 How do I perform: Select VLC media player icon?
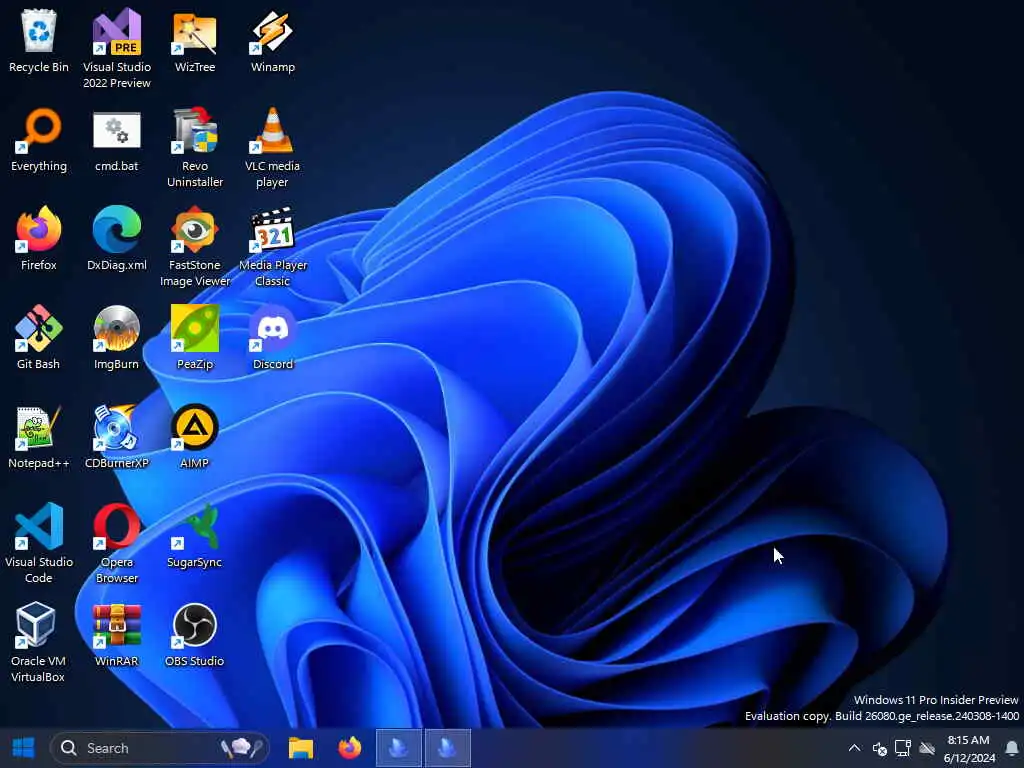click(x=272, y=146)
